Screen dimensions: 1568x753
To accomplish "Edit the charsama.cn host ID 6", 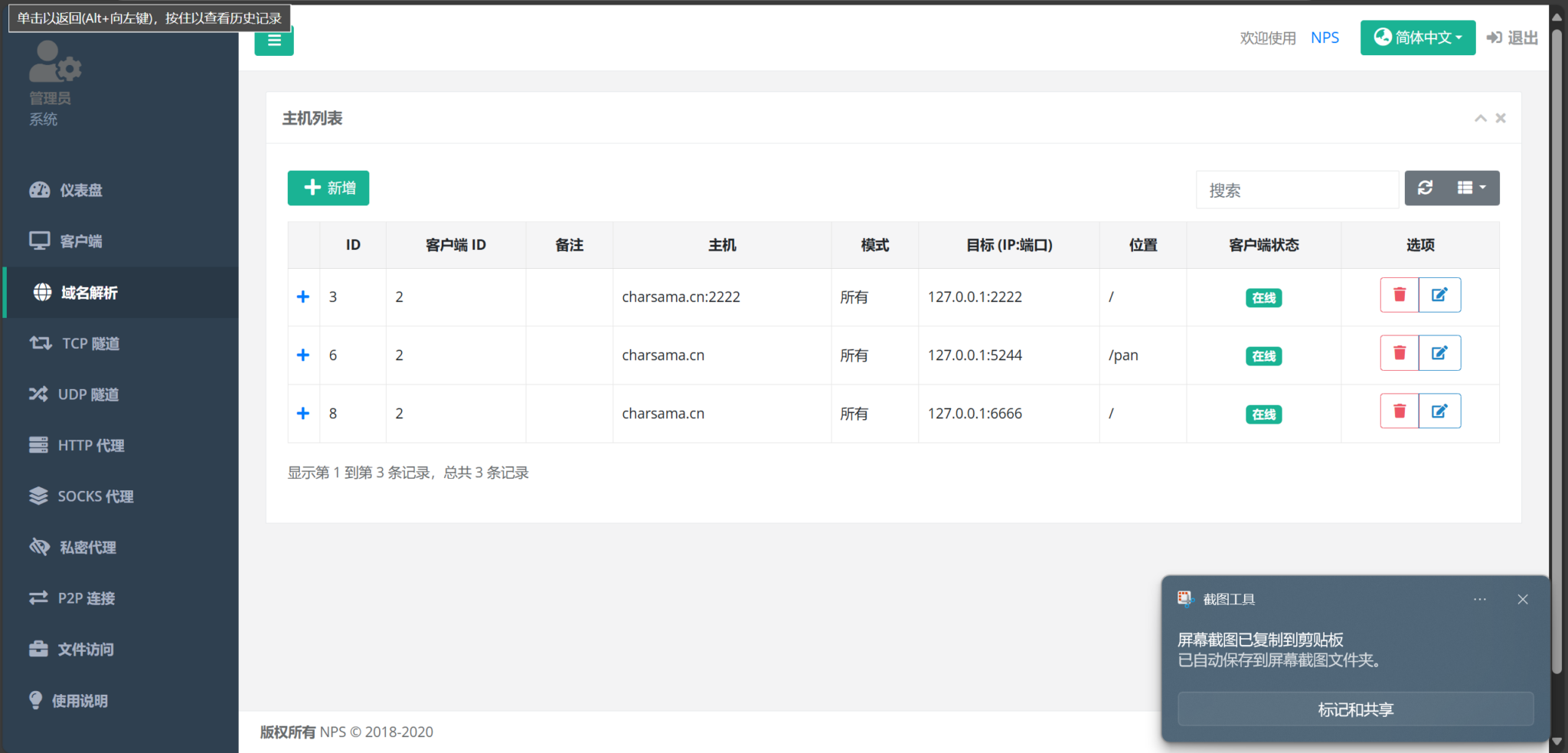I will [x=1441, y=352].
